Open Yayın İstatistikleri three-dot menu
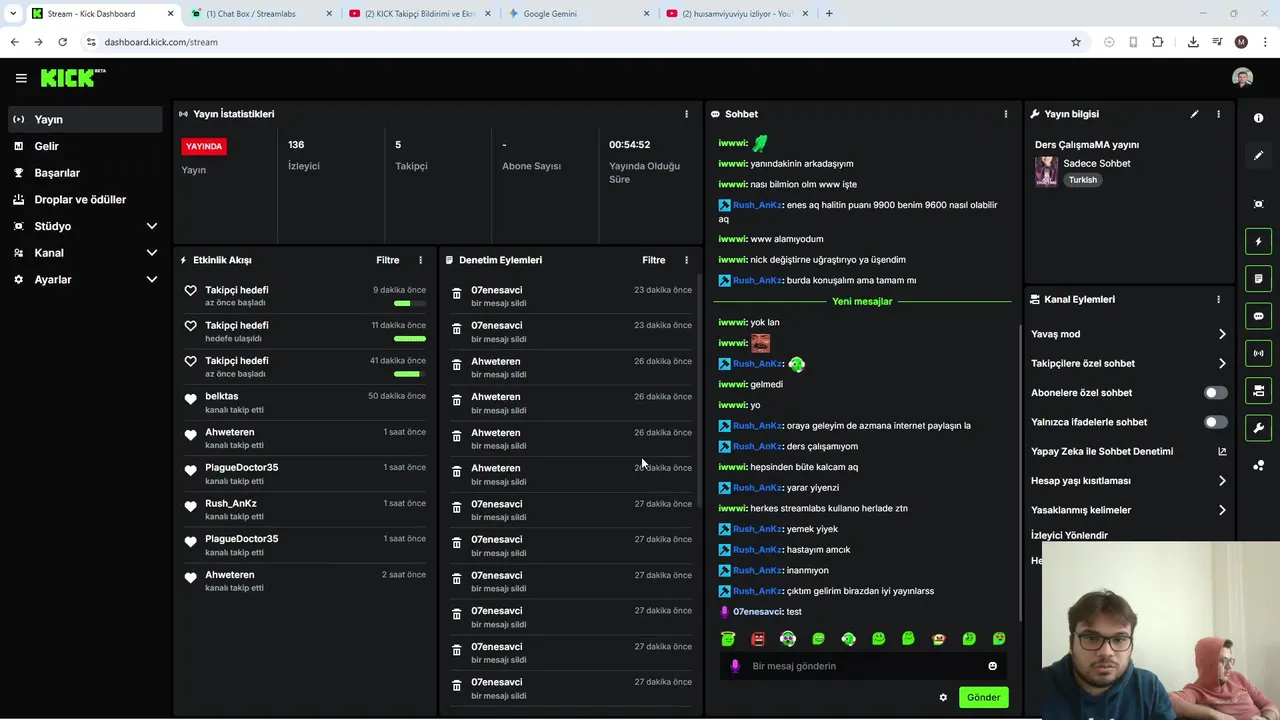Image resolution: width=1280 pixels, height=720 pixels. point(686,114)
